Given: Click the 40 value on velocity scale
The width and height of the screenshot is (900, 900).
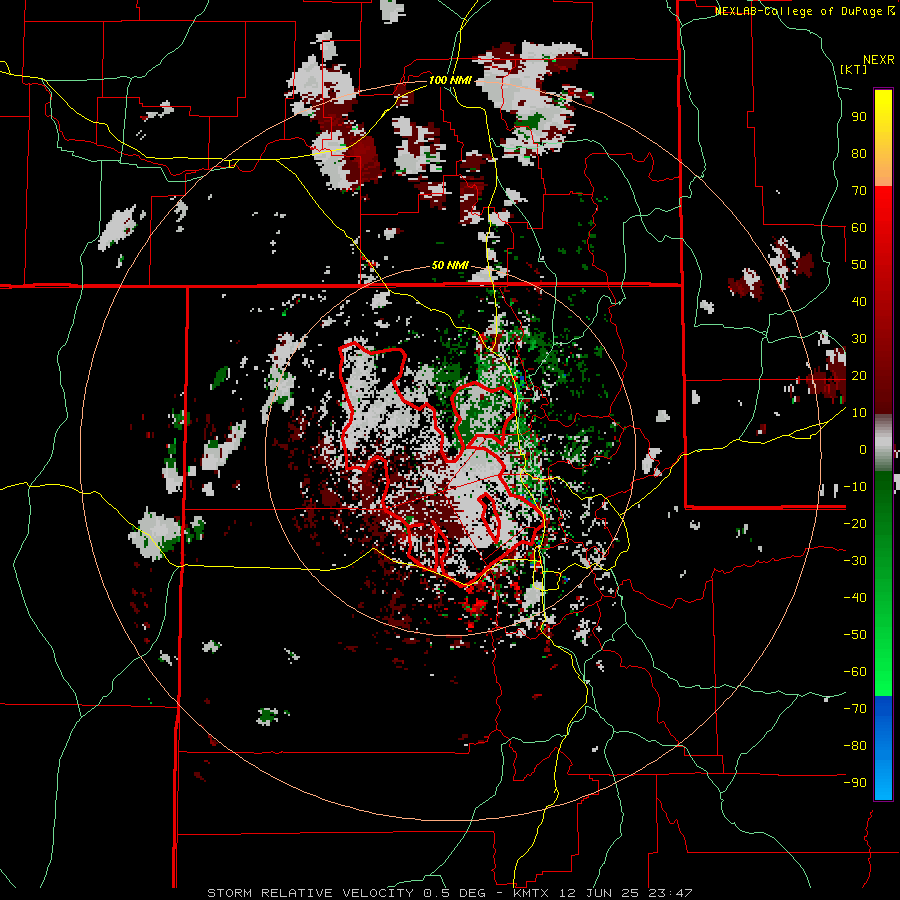Looking at the screenshot, I should pos(859,301).
